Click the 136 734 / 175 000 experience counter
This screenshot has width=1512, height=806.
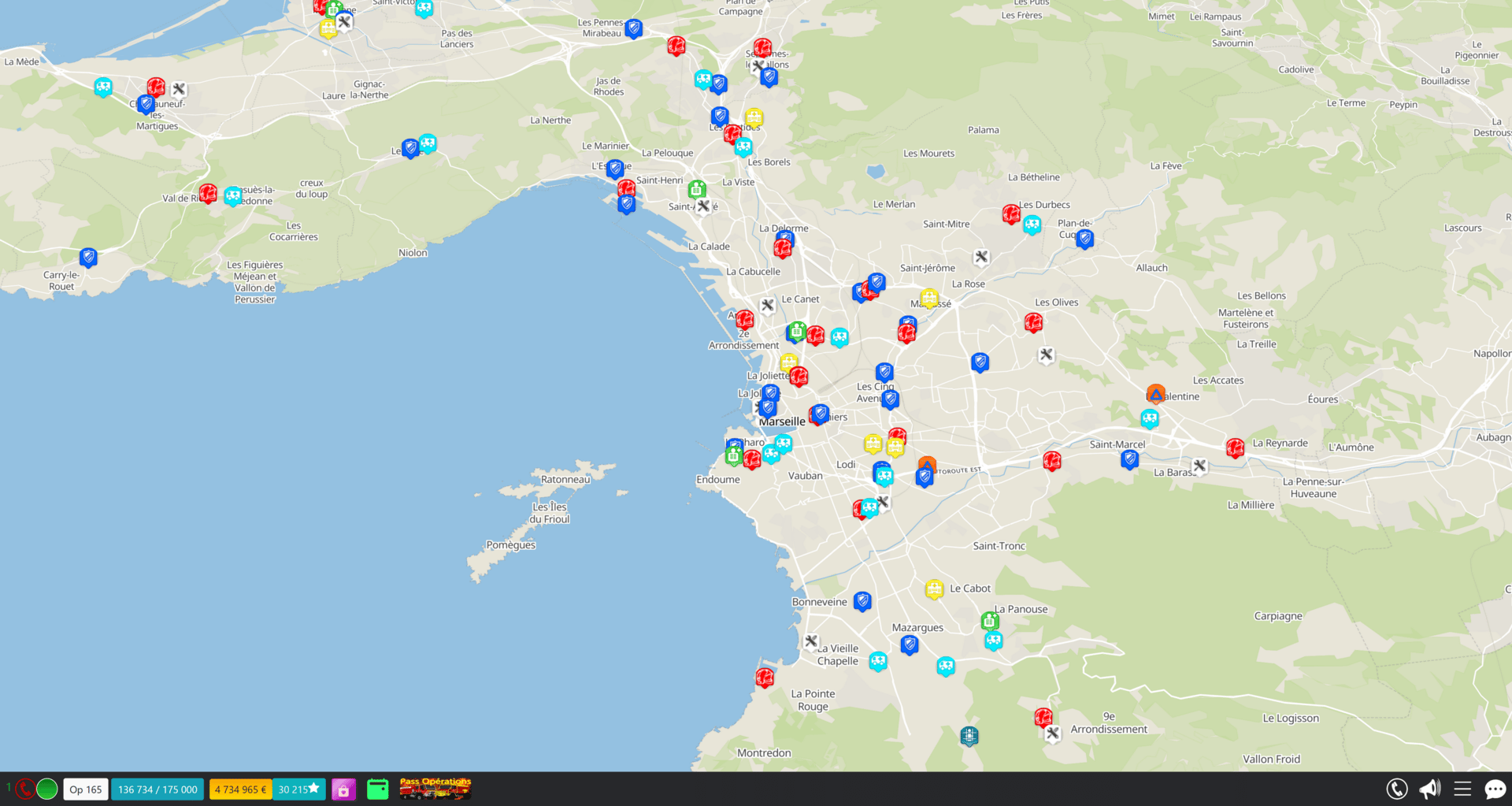coord(157,789)
